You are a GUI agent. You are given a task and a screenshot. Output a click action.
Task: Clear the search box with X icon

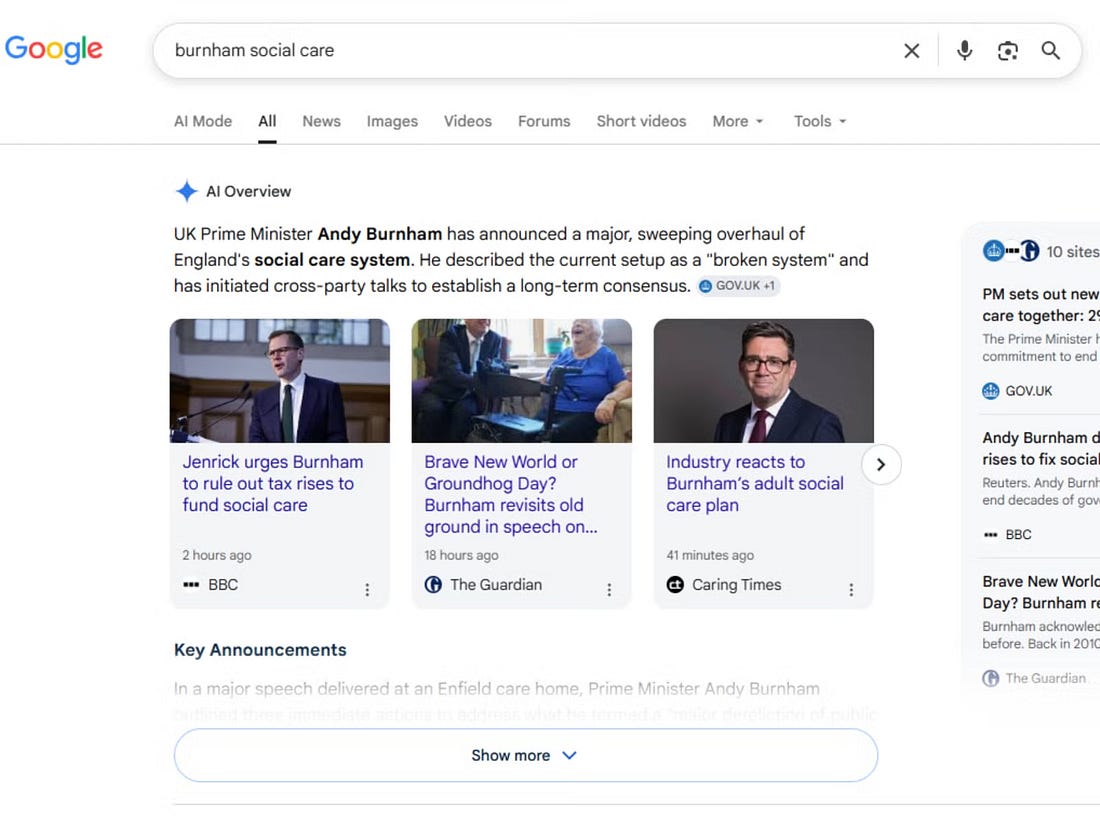tap(911, 51)
